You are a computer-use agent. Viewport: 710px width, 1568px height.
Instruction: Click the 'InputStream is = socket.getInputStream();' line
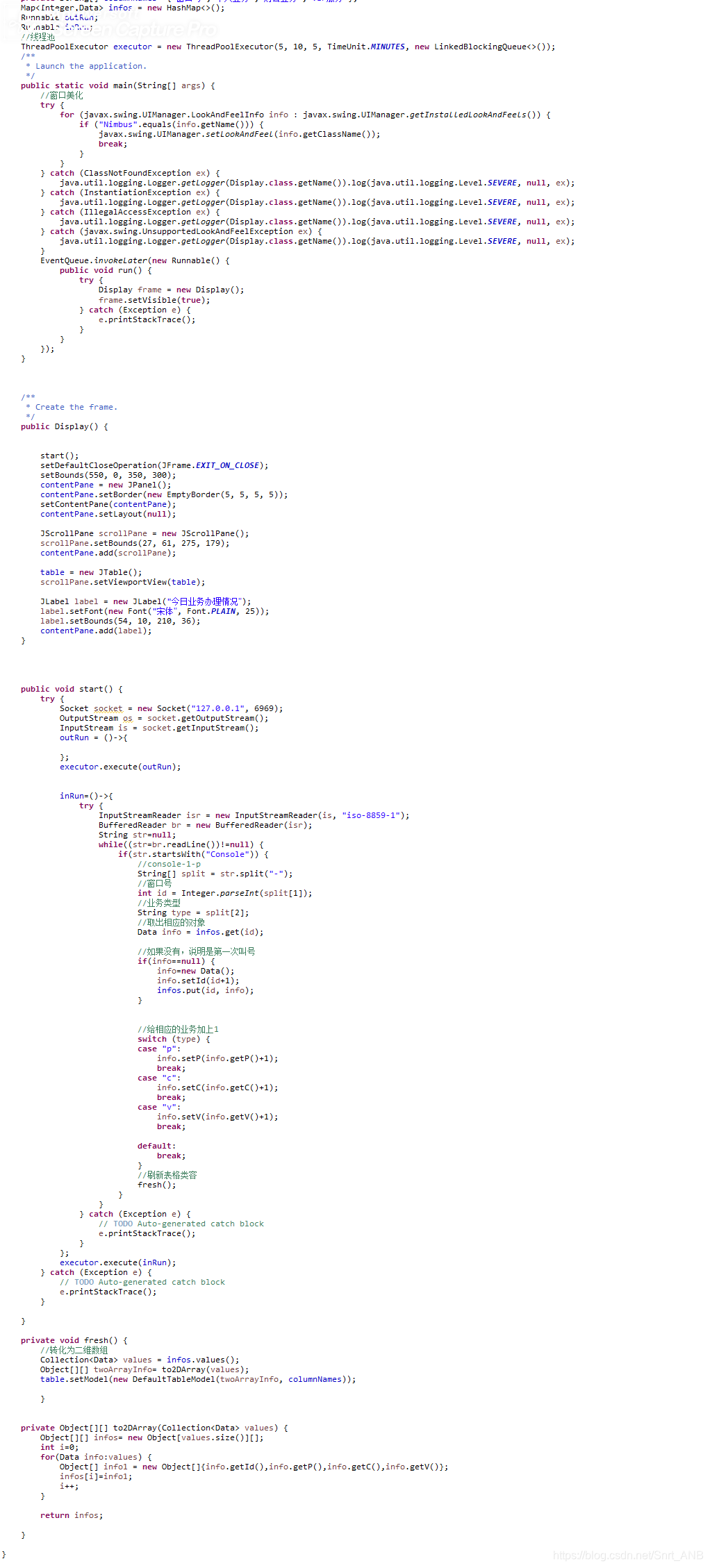tap(159, 728)
